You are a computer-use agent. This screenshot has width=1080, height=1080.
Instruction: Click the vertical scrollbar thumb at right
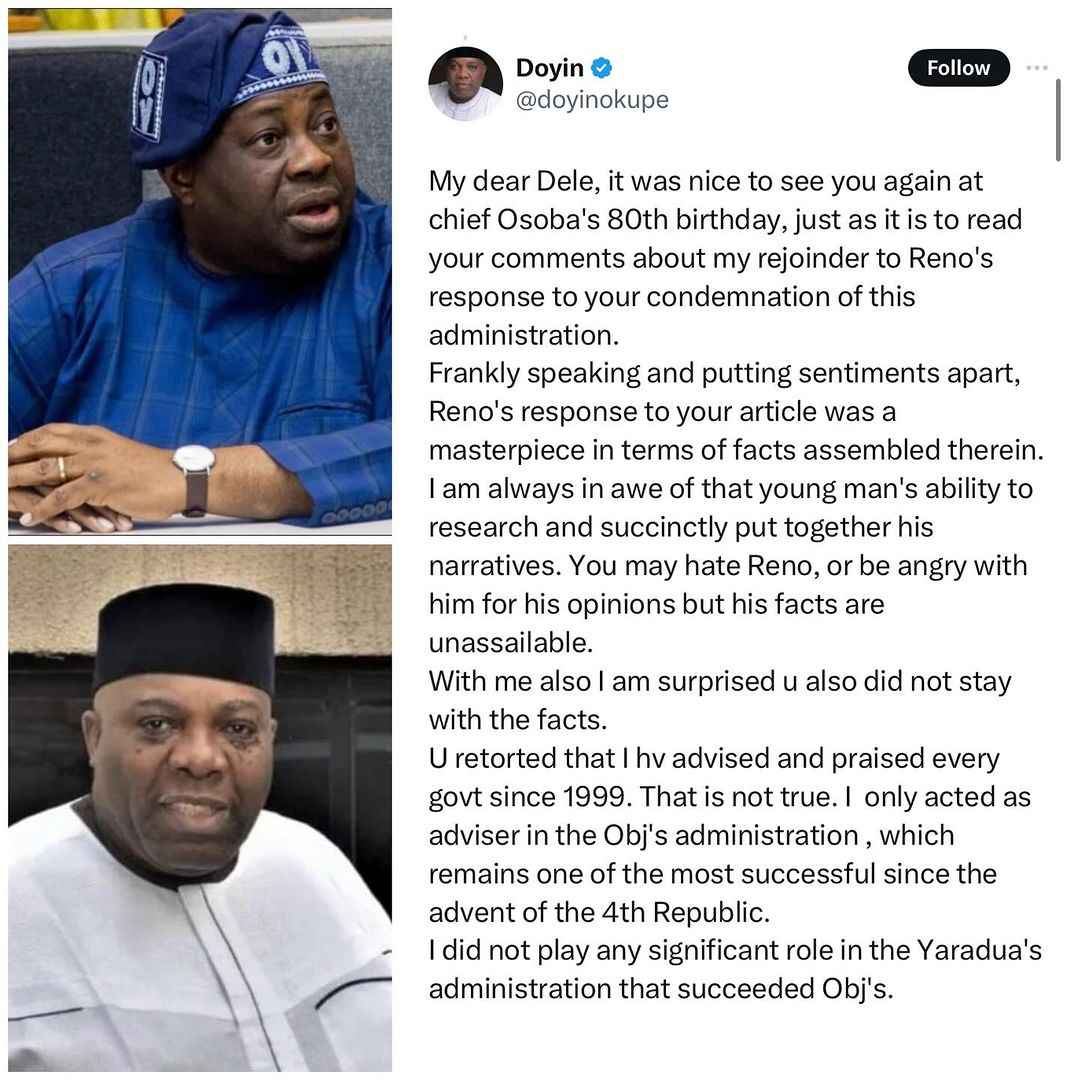coord(1058,120)
